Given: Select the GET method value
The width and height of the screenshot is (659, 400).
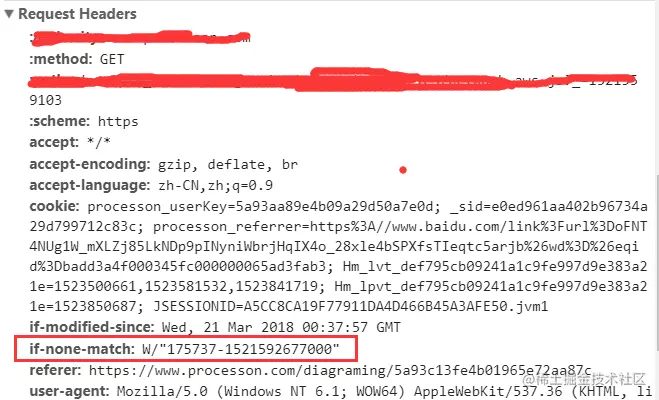Looking at the screenshot, I should pyautogui.click(x=112, y=59).
